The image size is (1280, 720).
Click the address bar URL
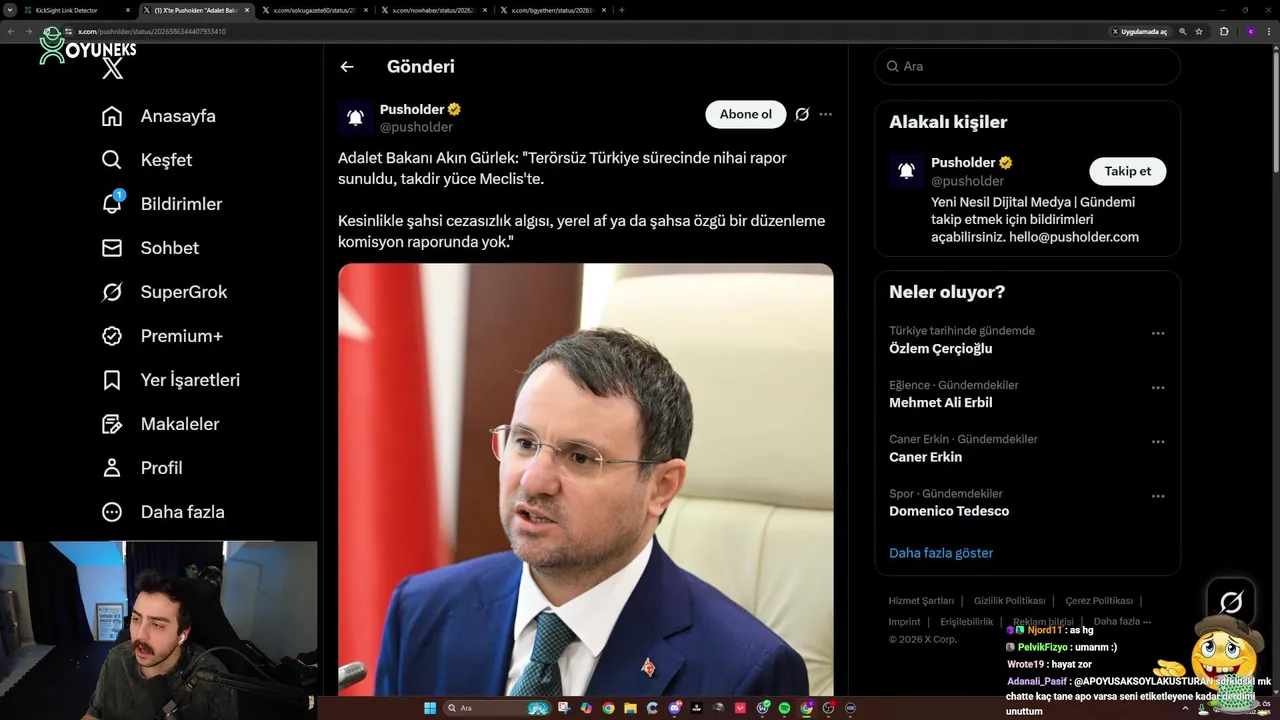[x=152, y=31]
